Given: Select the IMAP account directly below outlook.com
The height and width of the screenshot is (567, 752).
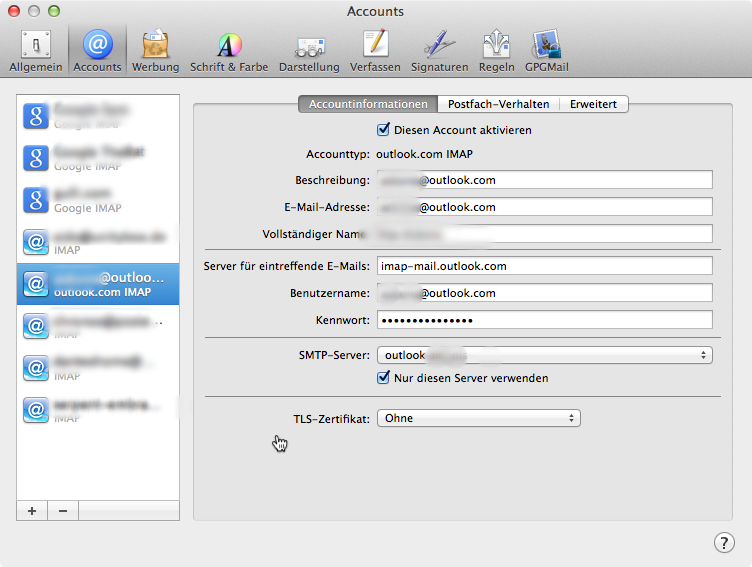Looking at the screenshot, I should click(x=98, y=326).
